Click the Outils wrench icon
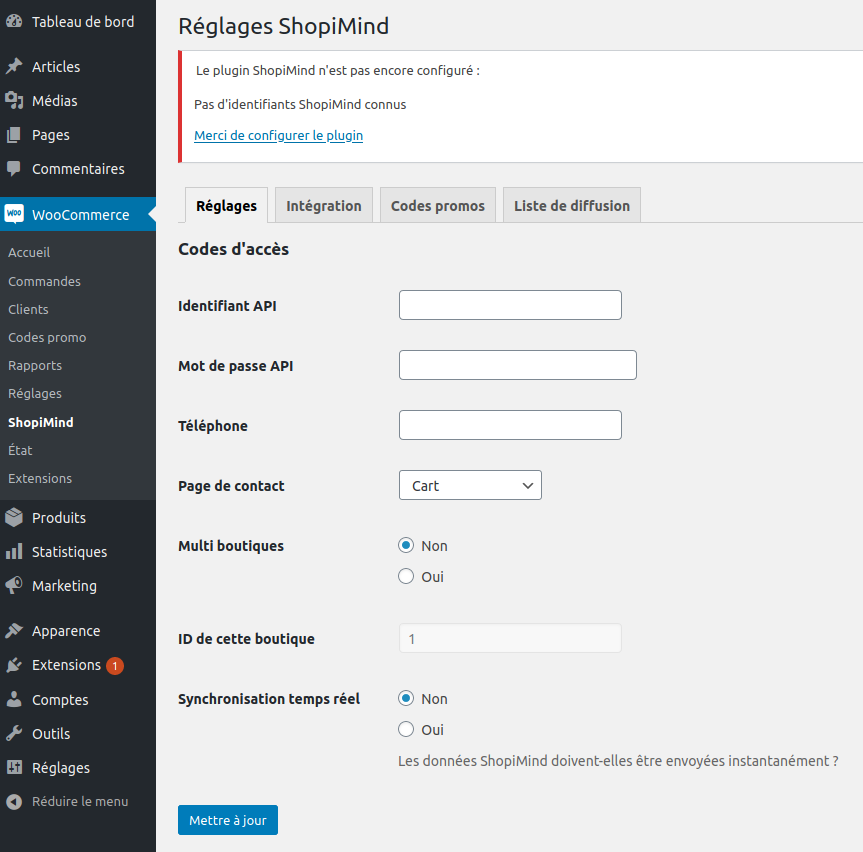The image size is (863, 852). (14, 734)
